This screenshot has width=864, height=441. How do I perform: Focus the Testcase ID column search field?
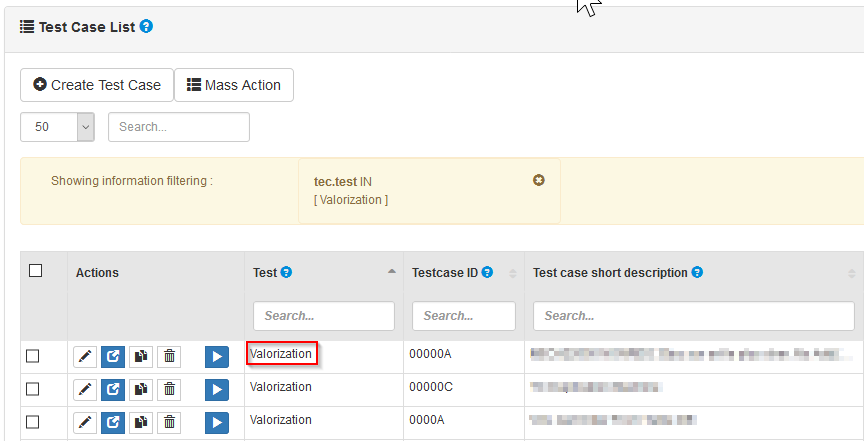464,316
